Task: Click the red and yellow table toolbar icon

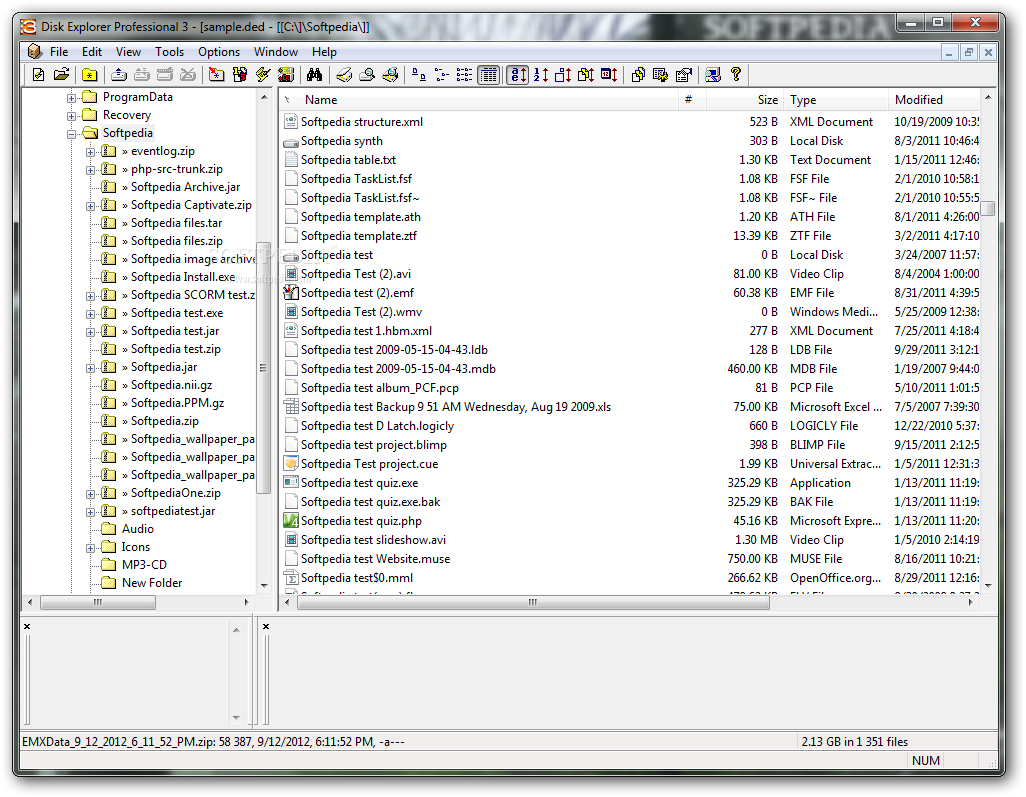Action: [286, 75]
